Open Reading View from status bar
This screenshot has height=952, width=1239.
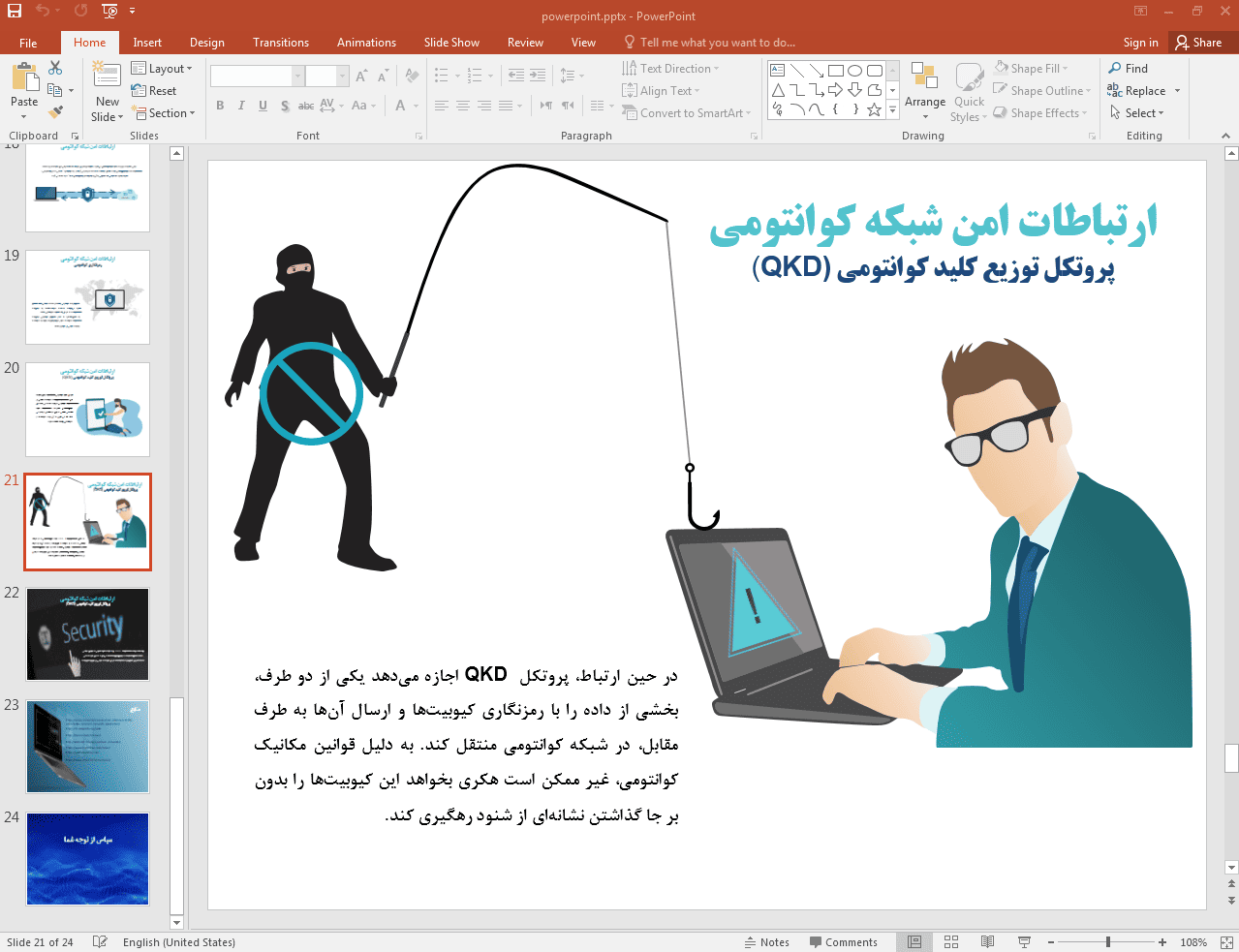click(987, 942)
